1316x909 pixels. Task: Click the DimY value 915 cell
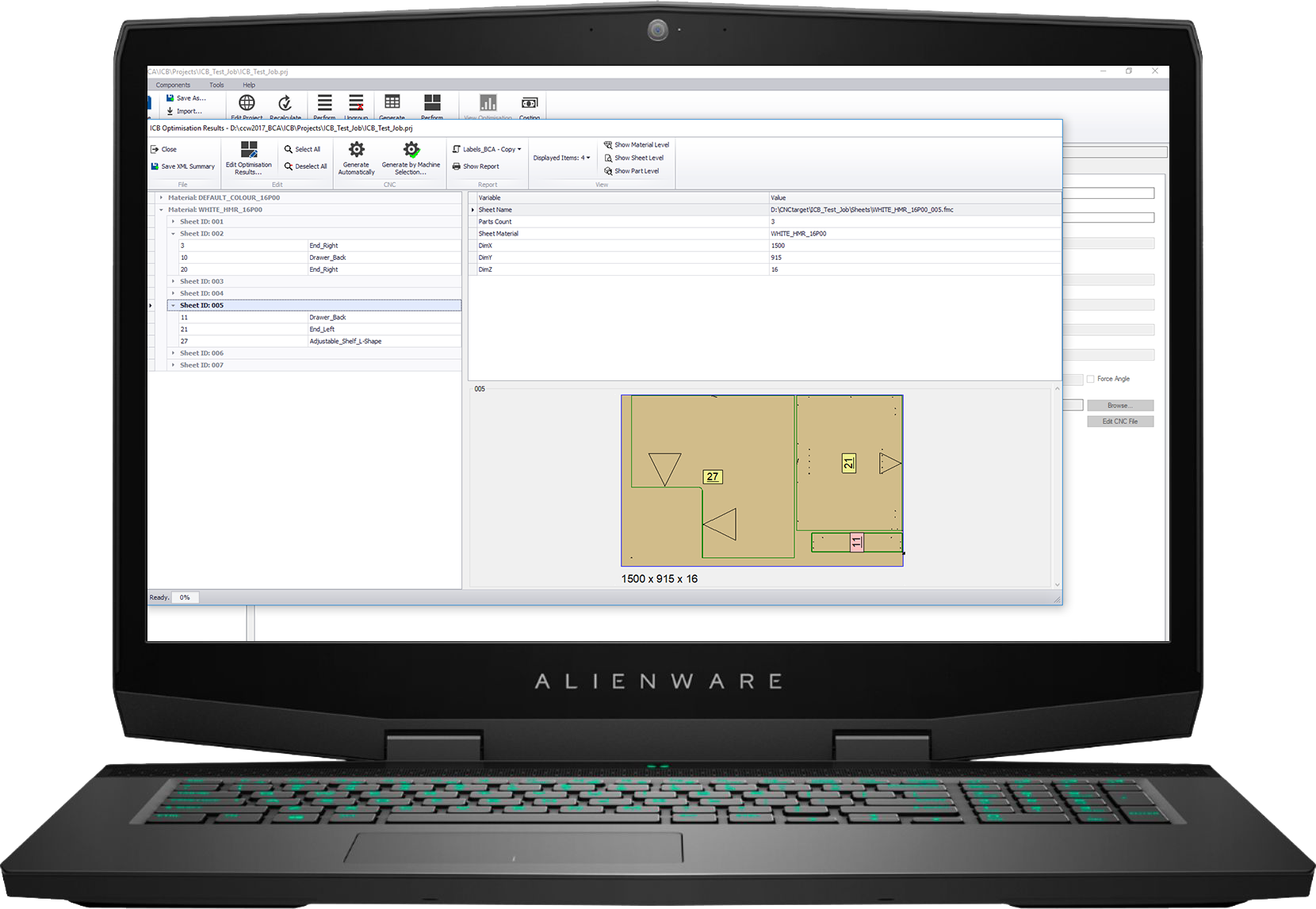click(915, 258)
